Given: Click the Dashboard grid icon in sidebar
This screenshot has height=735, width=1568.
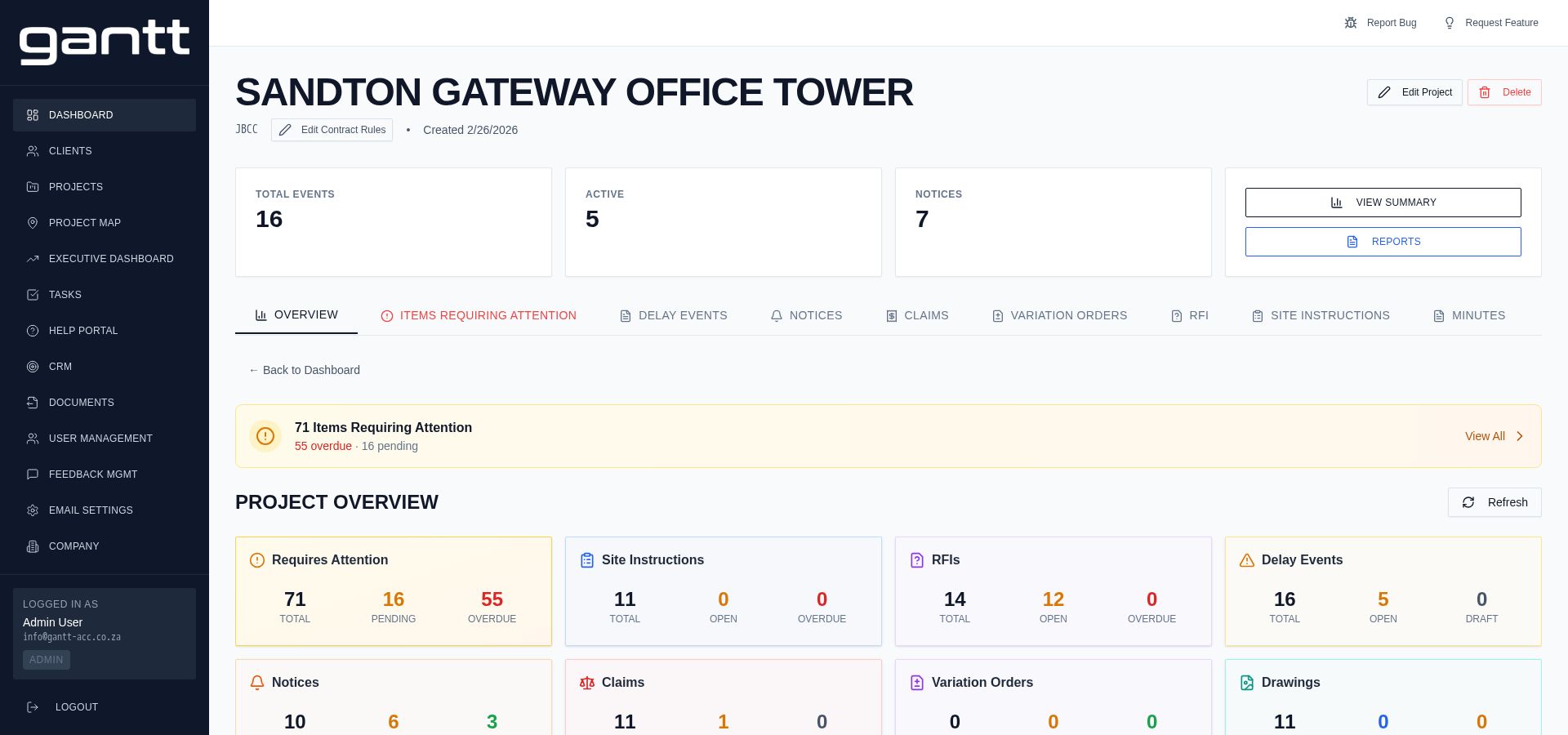Looking at the screenshot, I should (33, 115).
